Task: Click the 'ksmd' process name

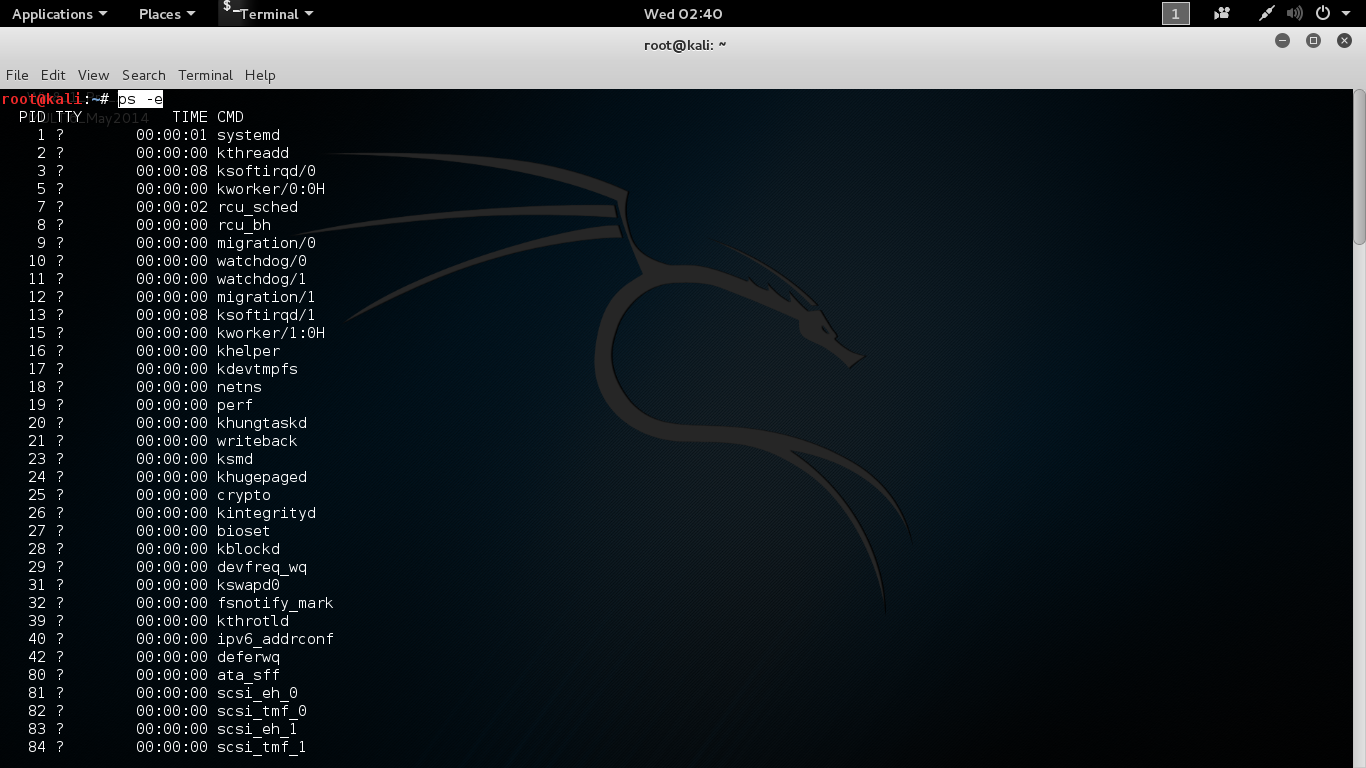Action: 235,459
